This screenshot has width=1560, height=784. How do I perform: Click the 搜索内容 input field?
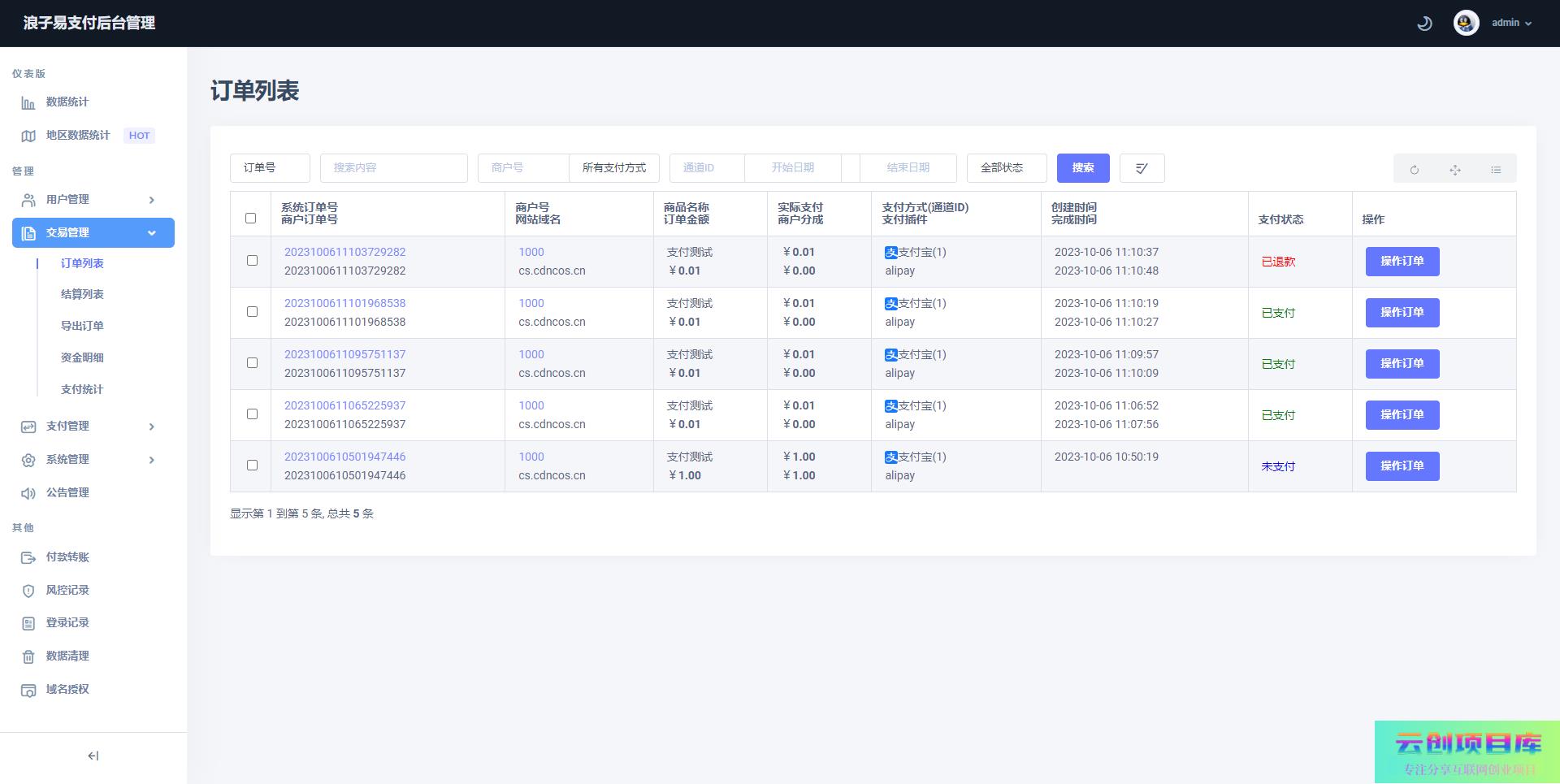tap(393, 168)
